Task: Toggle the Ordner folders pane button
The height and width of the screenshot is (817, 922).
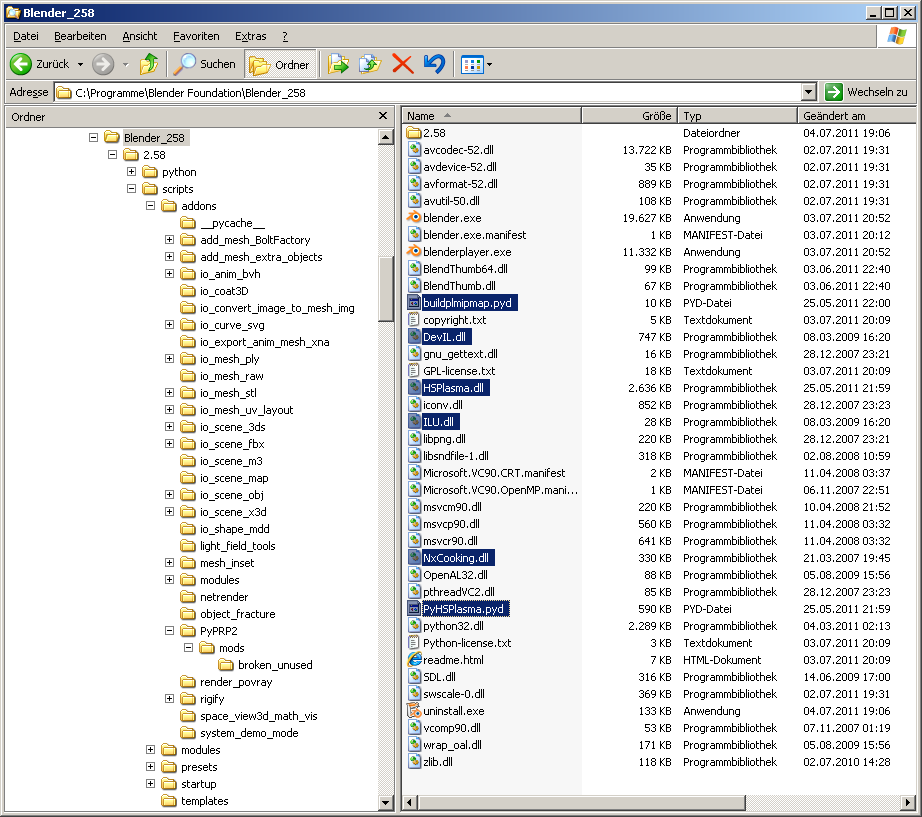Action: click(x=280, y=64)
